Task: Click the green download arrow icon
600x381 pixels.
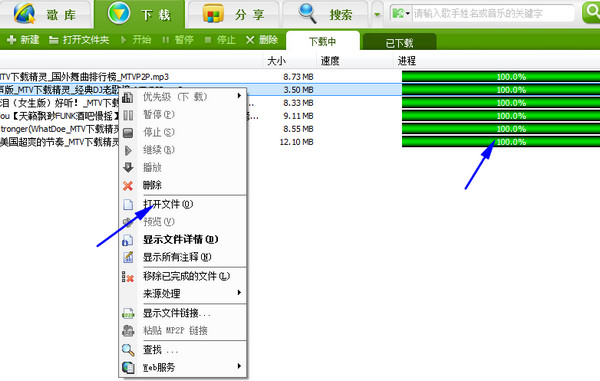Action: click(119, 13)
